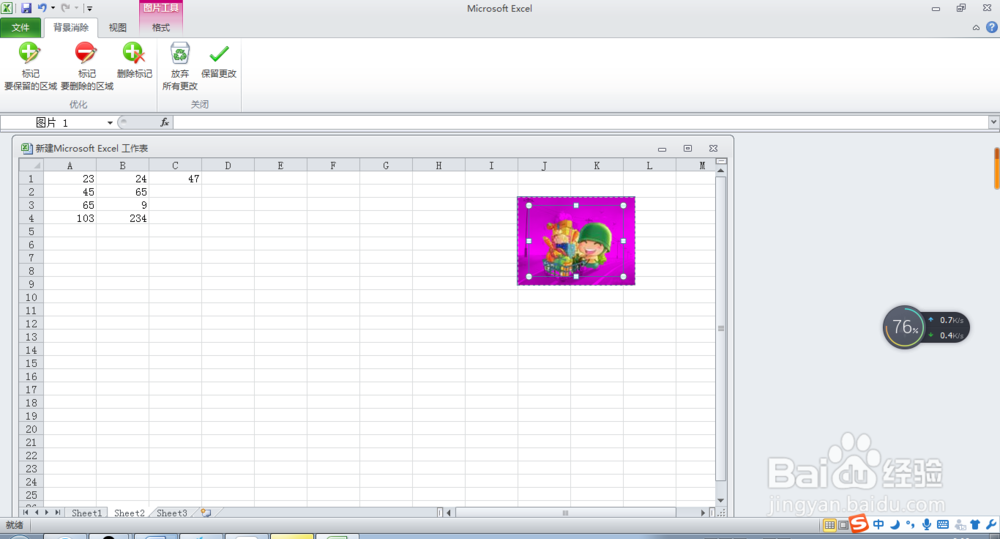Click cell A2 containing 45
1000x539 pixels.
[70, 192]
